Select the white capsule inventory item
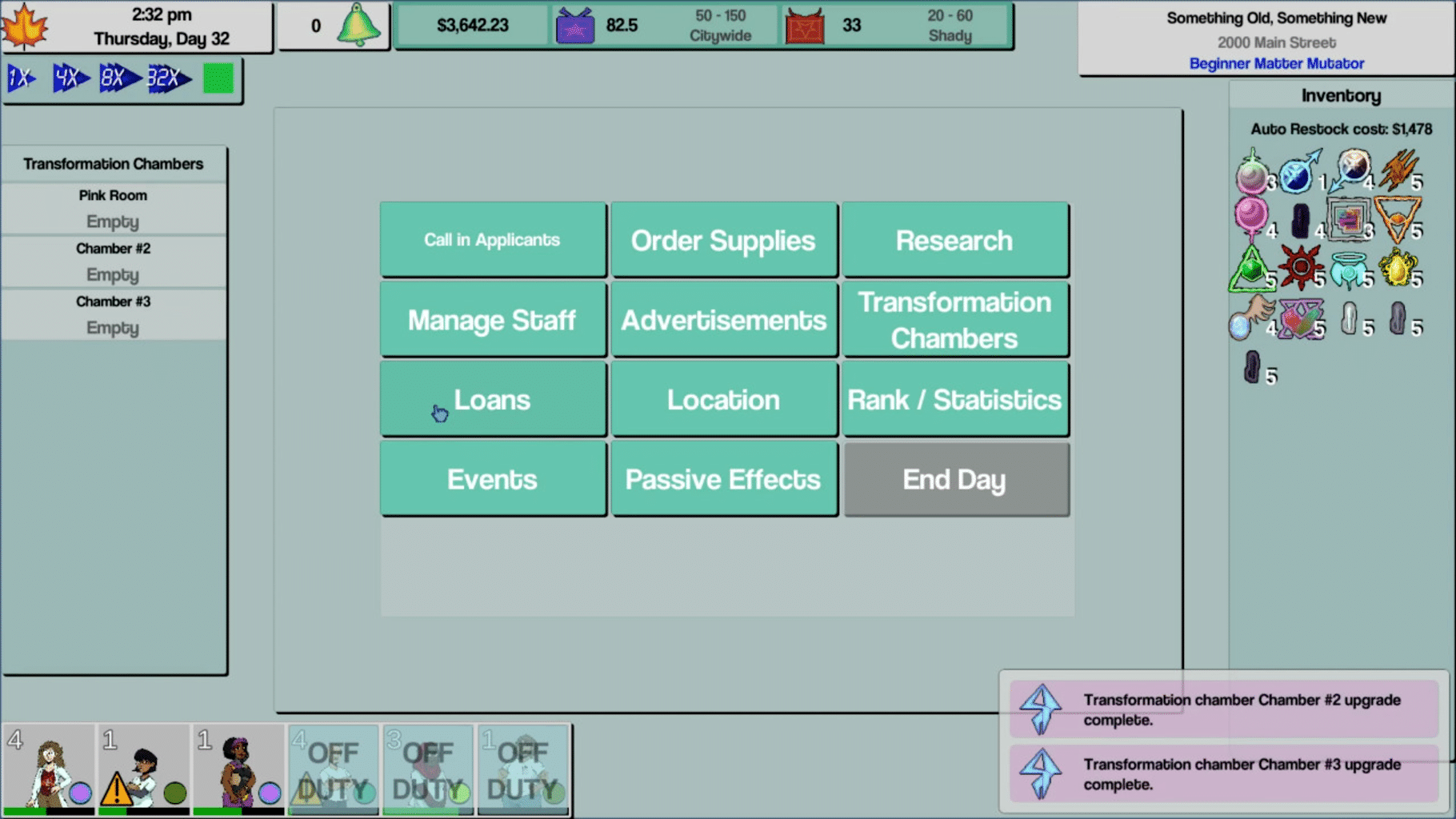The height and width of the screenshot is (819, 1456). (x=1350, y=318)
